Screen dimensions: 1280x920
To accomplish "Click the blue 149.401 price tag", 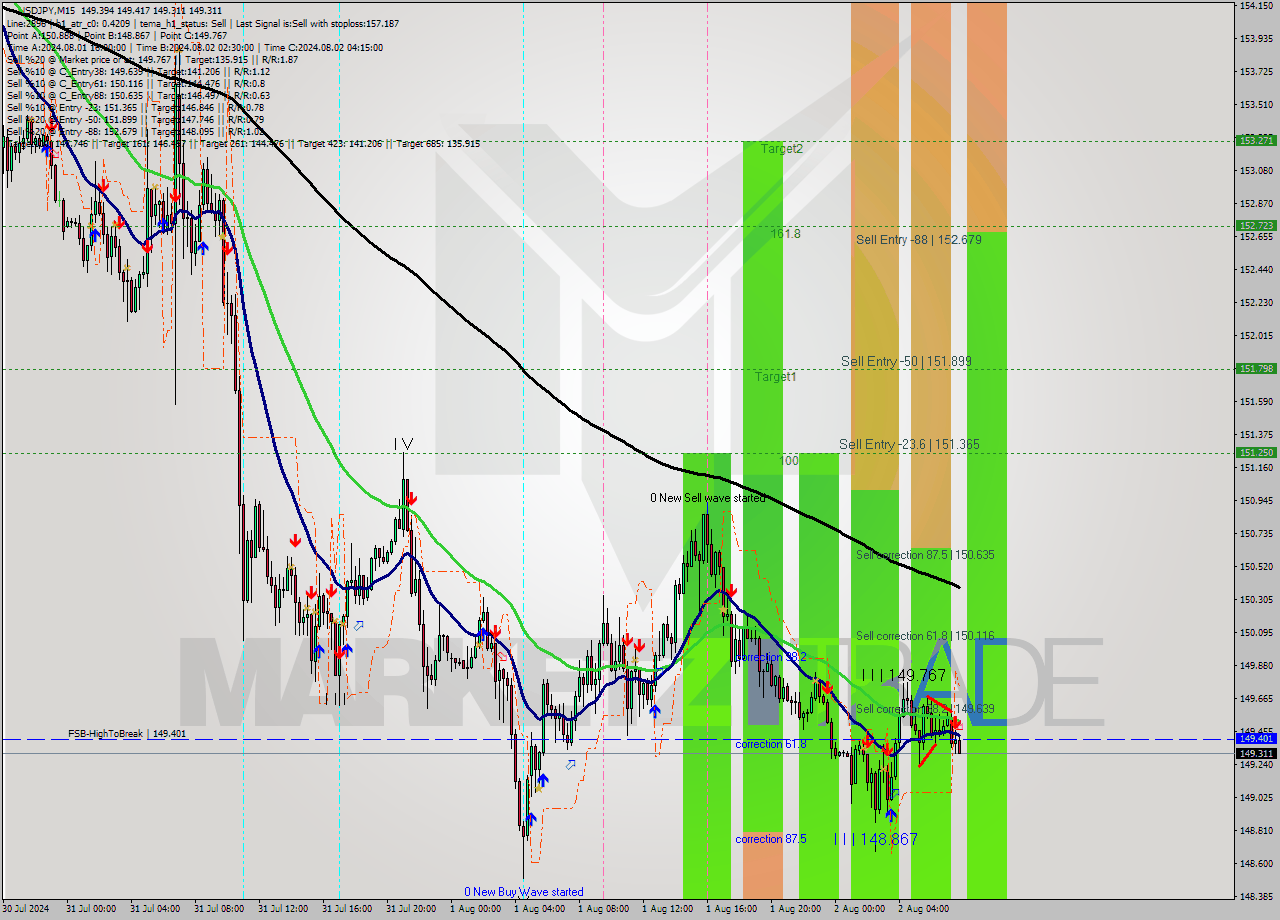I will pos(1255,739).
